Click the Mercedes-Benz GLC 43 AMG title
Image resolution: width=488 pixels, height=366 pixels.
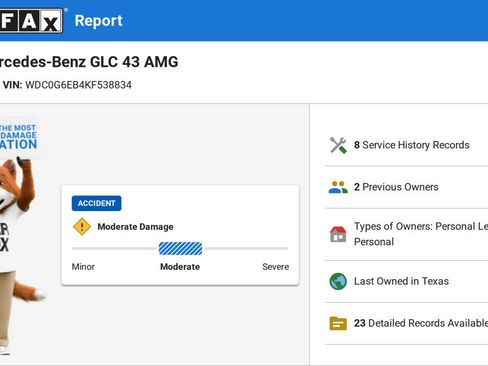coord(89,62)
